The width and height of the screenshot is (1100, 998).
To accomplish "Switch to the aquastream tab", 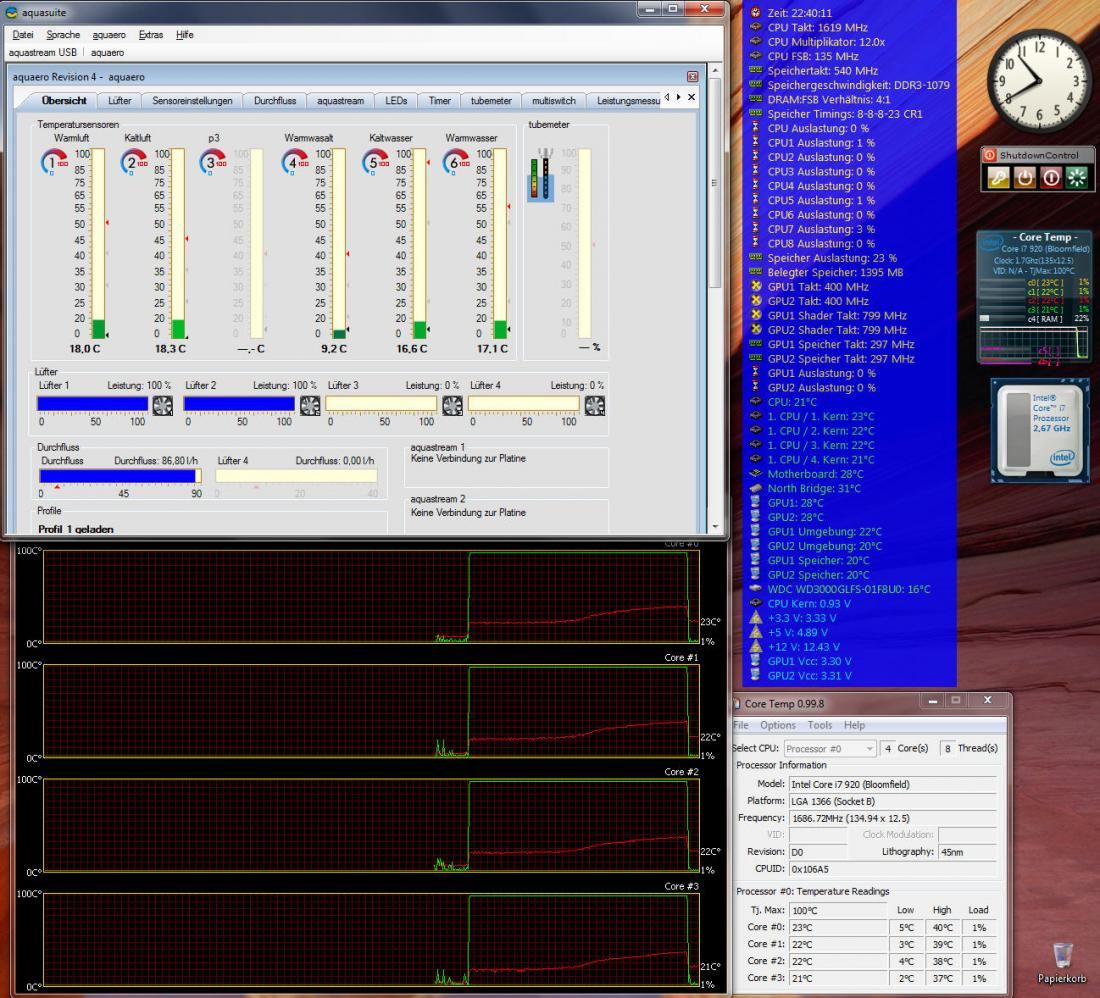I will click(x=340, y=100).
